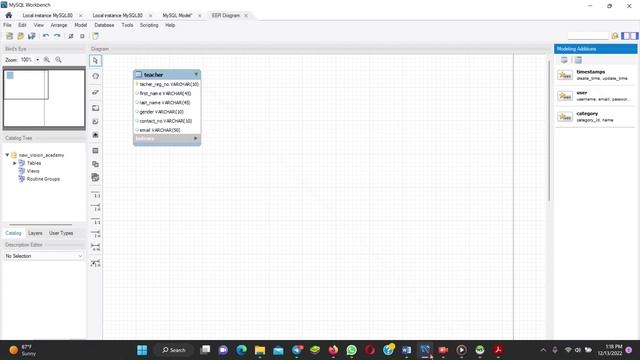The width and height of the screenshot is (640, 360).
Task: Collapse the new_vision_academy schema node
Action: click(7, 155)
